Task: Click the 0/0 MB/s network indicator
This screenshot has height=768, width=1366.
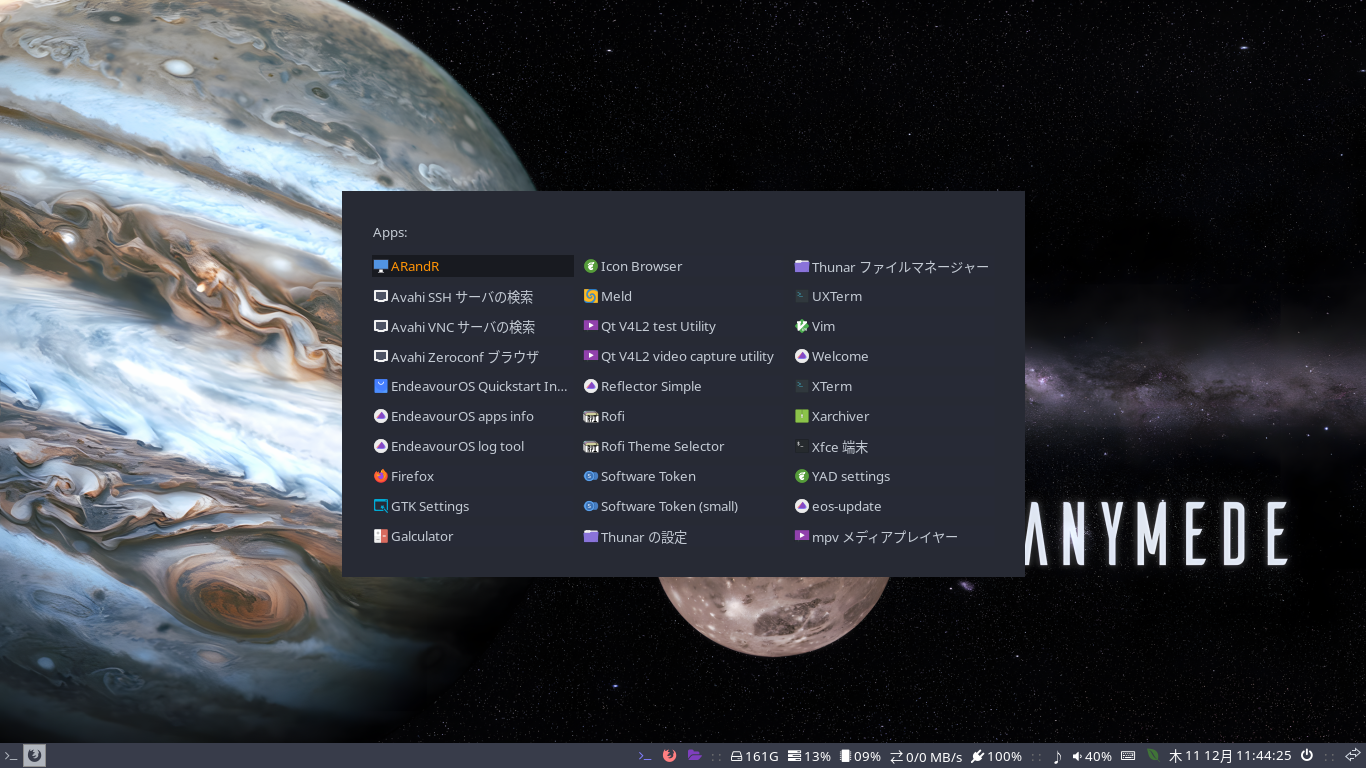Action: tap(926, 757)
